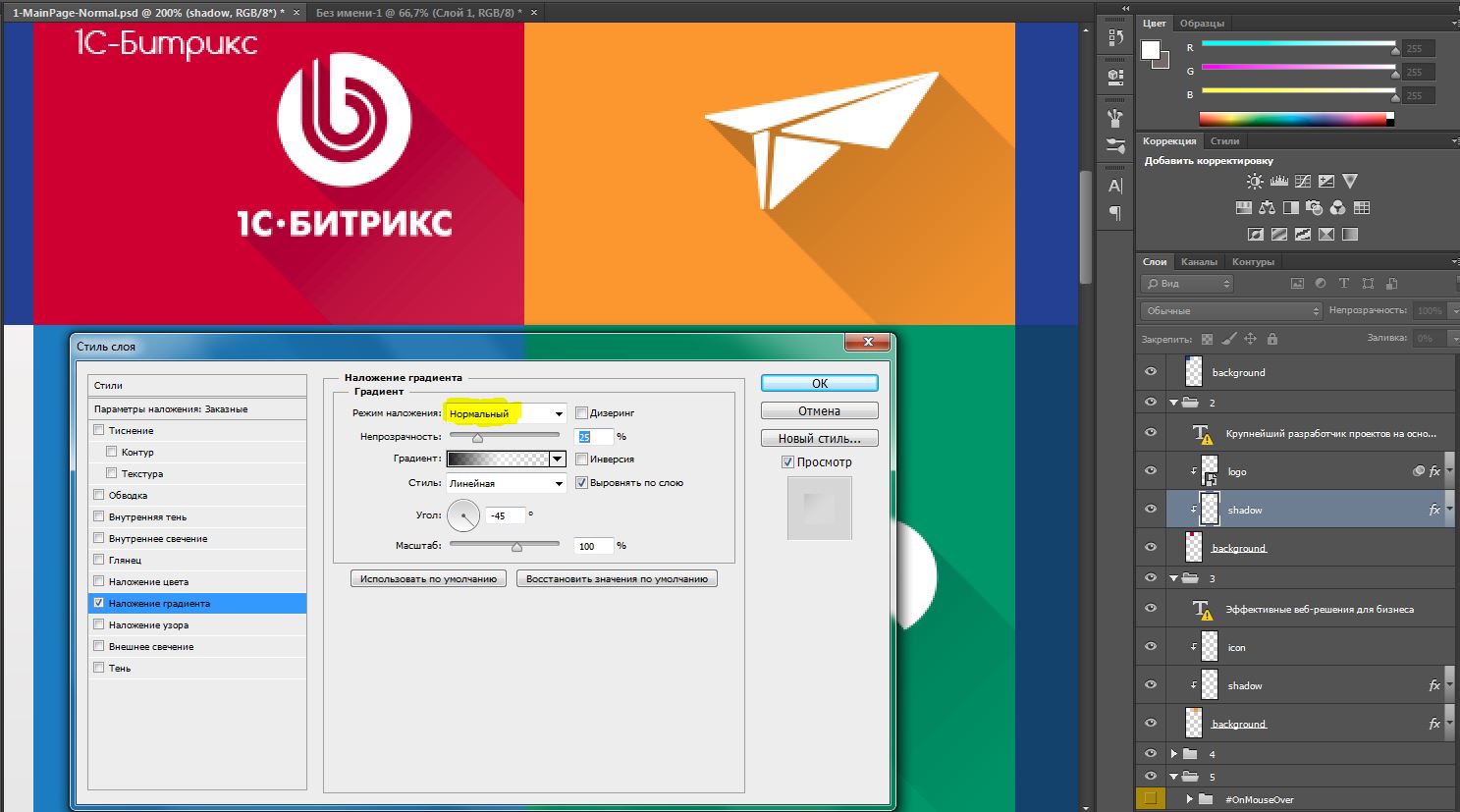Open the Стиль Линейная dropdown

point(506,483)
